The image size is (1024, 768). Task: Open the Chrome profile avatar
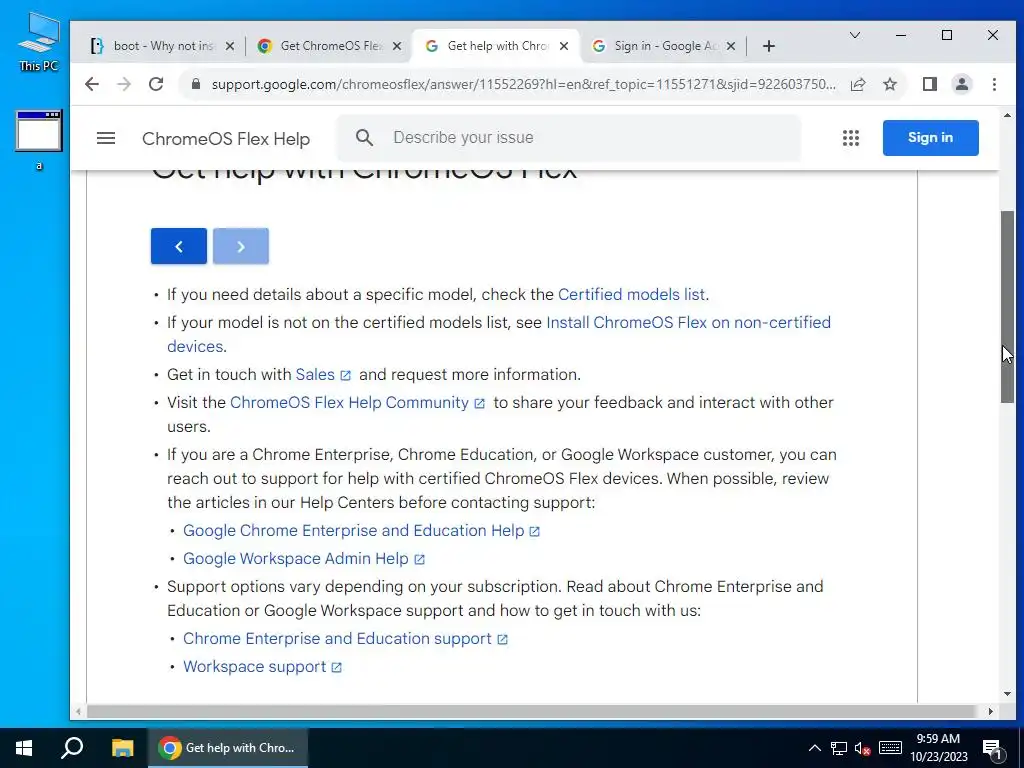962,84
